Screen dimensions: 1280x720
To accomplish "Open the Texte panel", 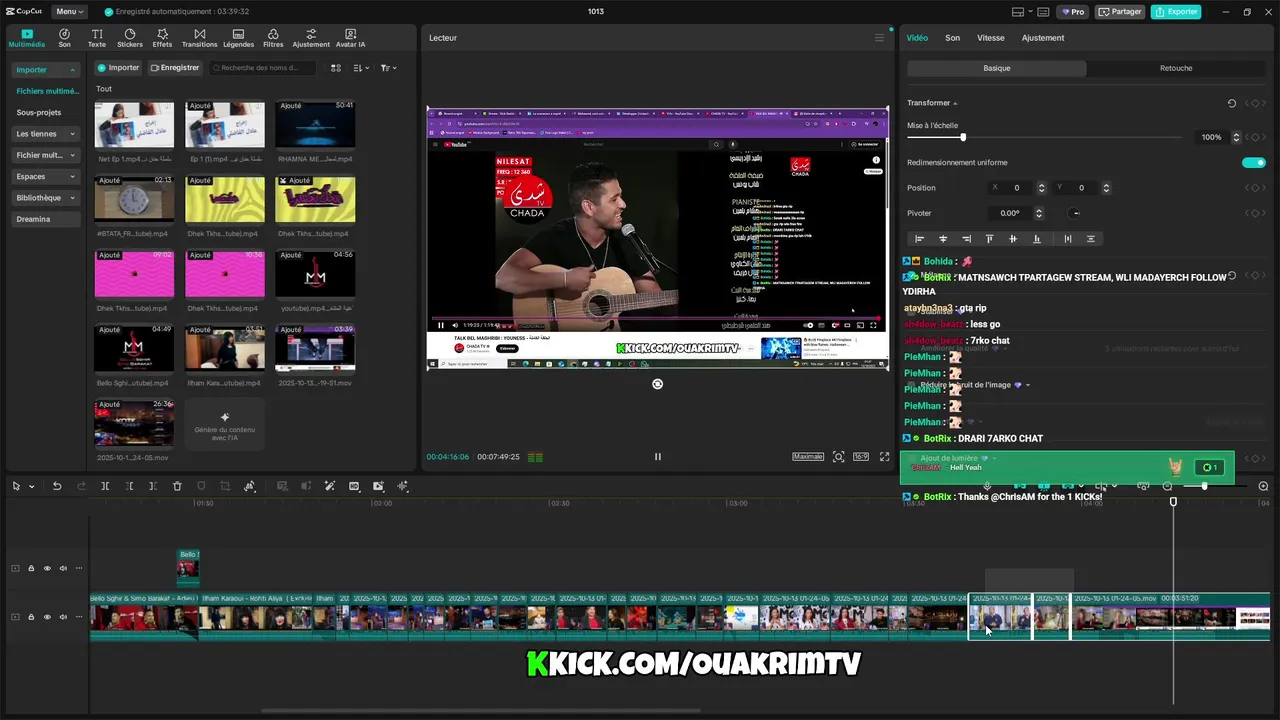I will [x=97, y=38].
